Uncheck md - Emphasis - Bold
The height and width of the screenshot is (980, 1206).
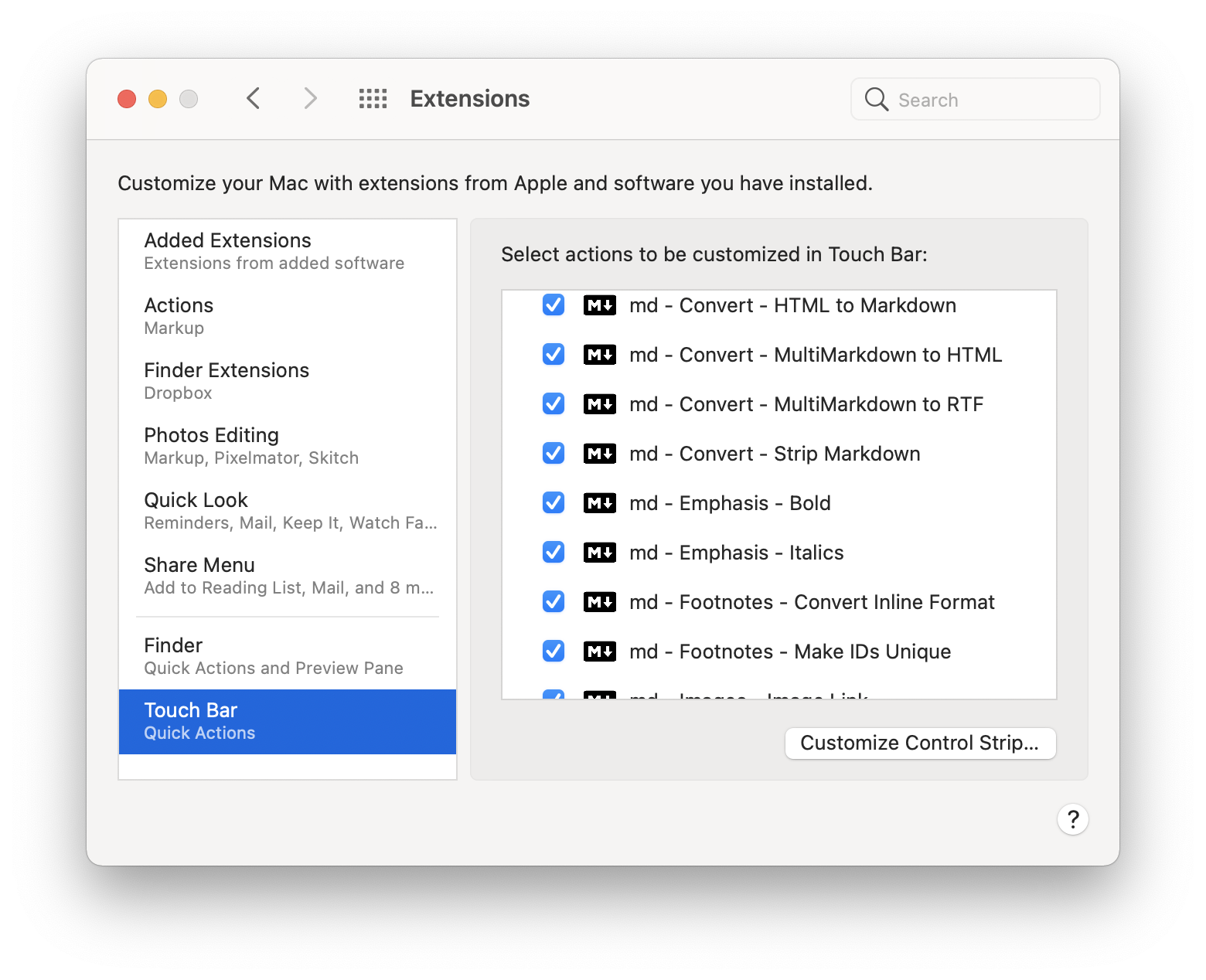point(554,503)
